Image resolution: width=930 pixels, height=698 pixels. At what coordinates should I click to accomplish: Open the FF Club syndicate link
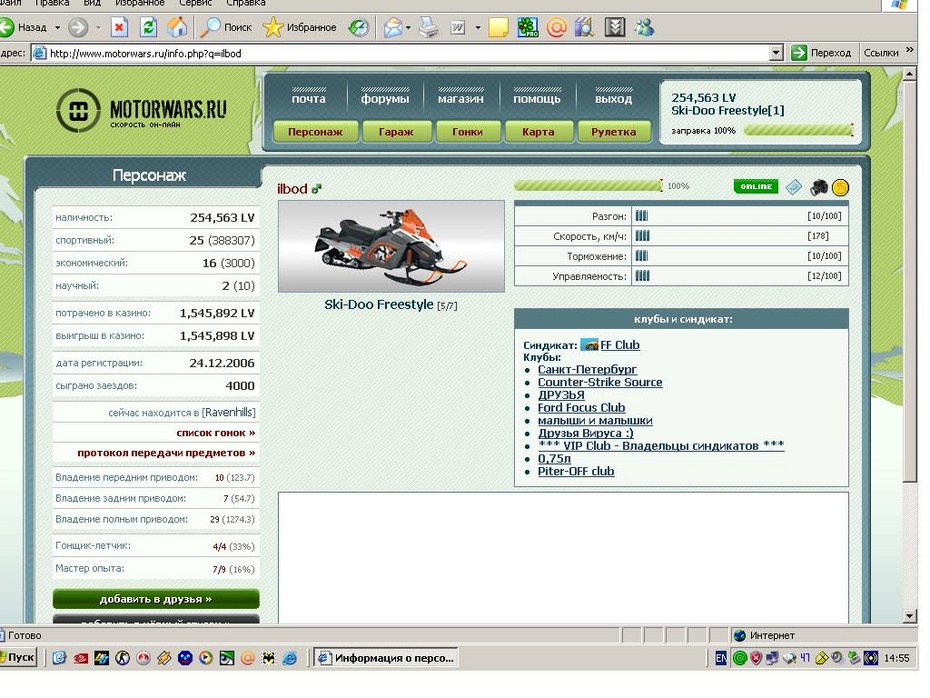(620, 345)
